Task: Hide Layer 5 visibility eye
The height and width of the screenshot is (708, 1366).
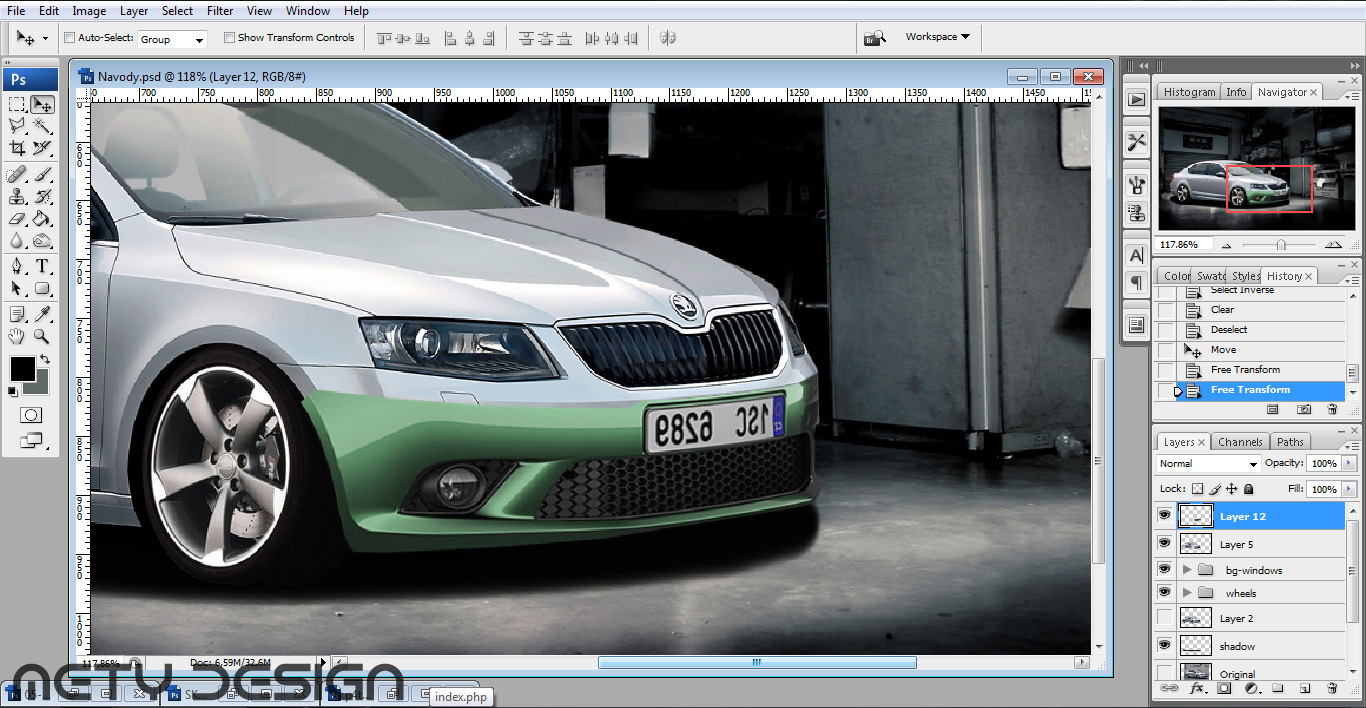Action: point(1164,544)
